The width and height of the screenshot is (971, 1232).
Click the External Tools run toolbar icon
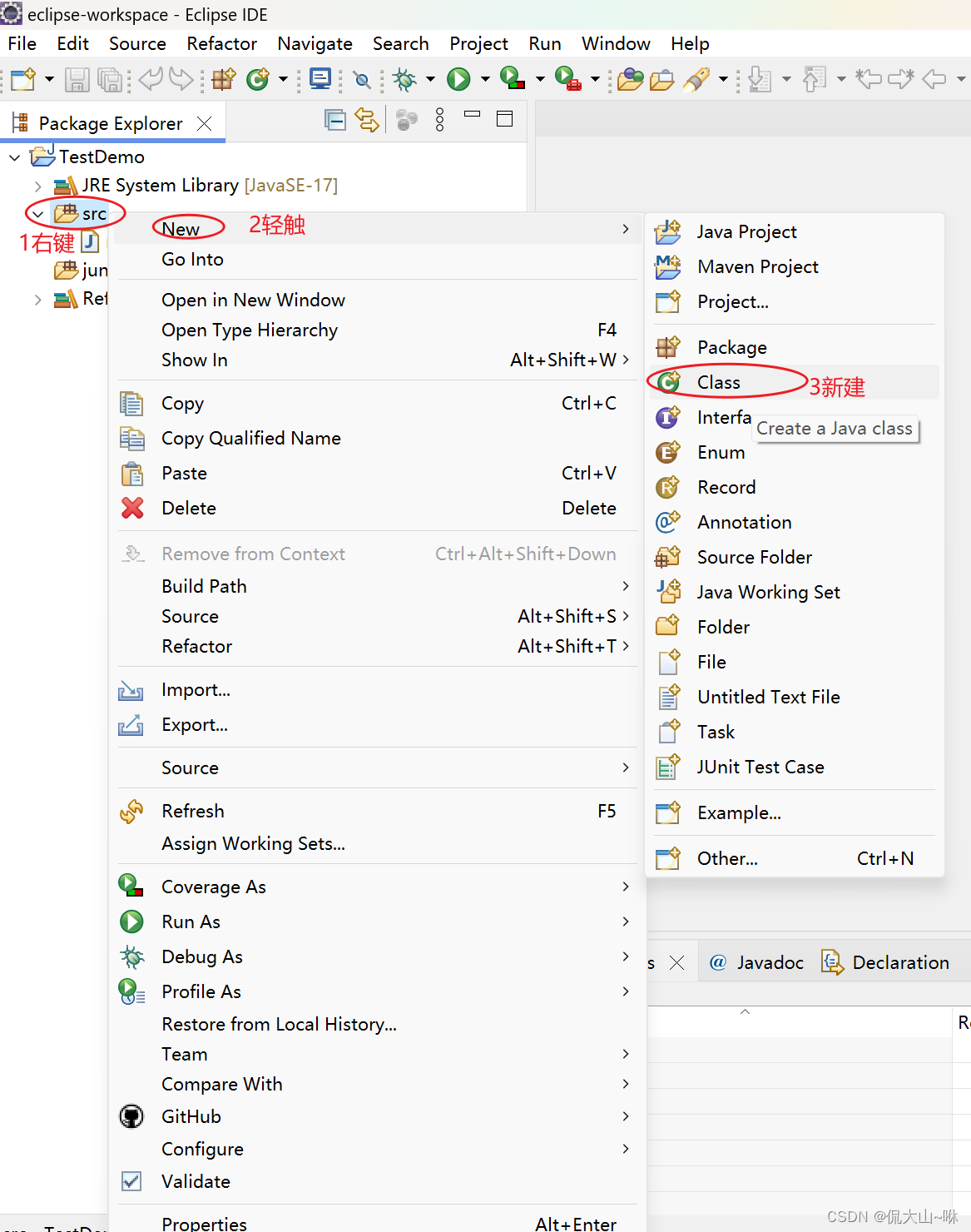click(567, 79)
